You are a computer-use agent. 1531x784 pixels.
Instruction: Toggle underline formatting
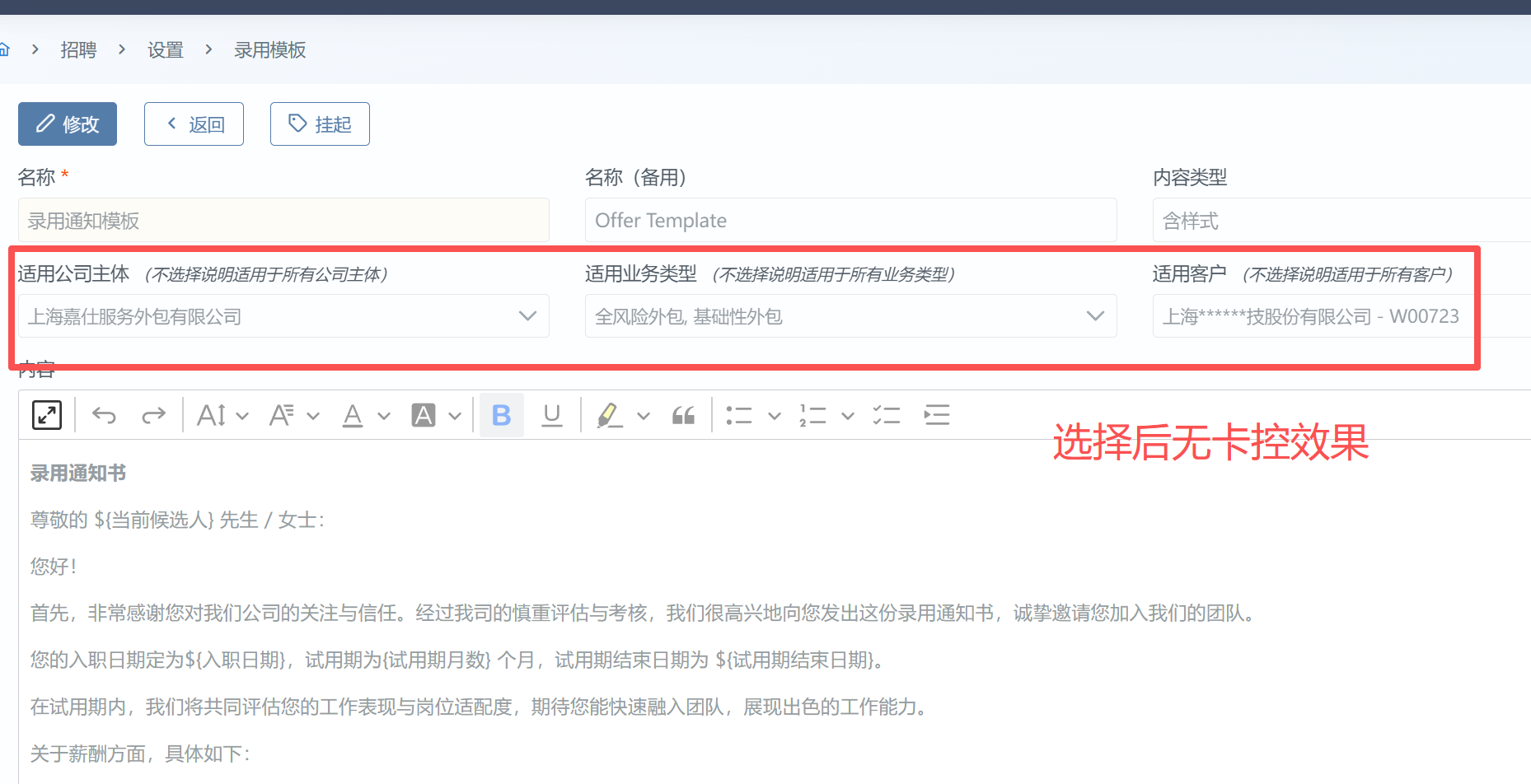point(551,415)
